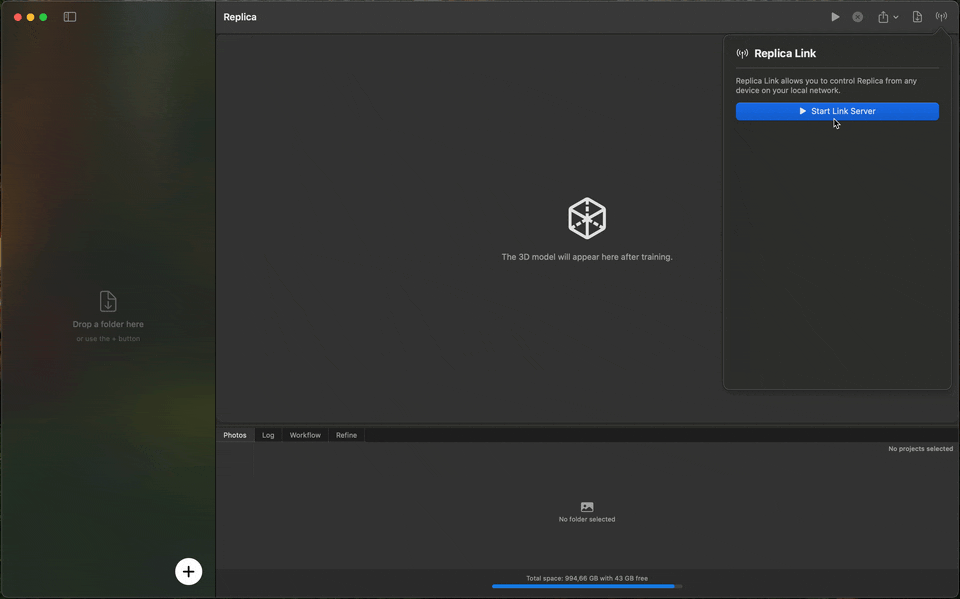
Task: Open Replica Link via the antenna icon
Action: 941,16
